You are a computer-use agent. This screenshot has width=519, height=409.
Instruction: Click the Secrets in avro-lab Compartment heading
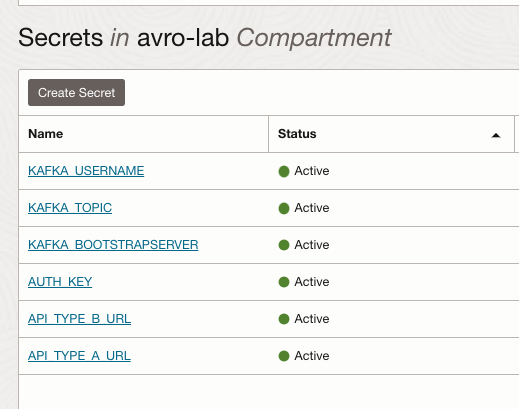205,38
